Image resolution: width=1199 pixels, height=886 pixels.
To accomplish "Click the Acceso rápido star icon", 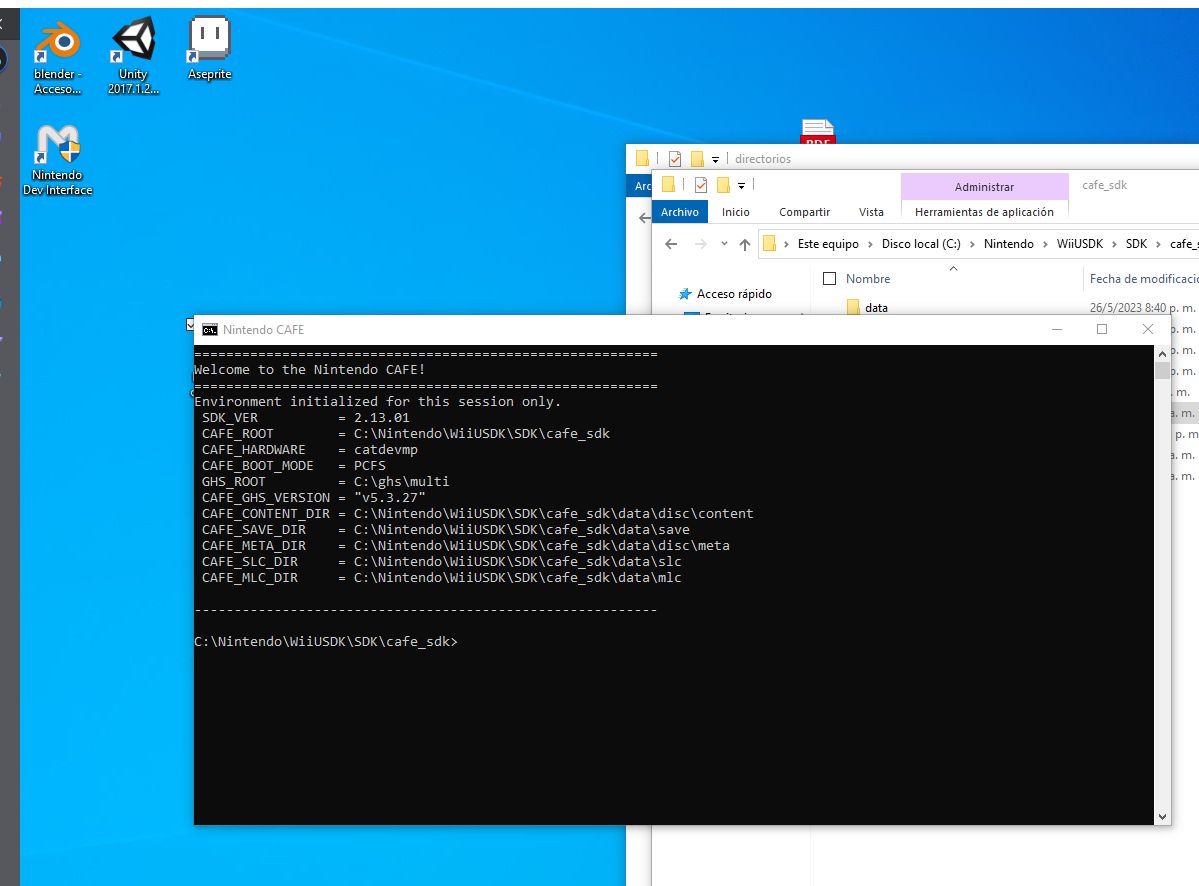I will (685, 294).
